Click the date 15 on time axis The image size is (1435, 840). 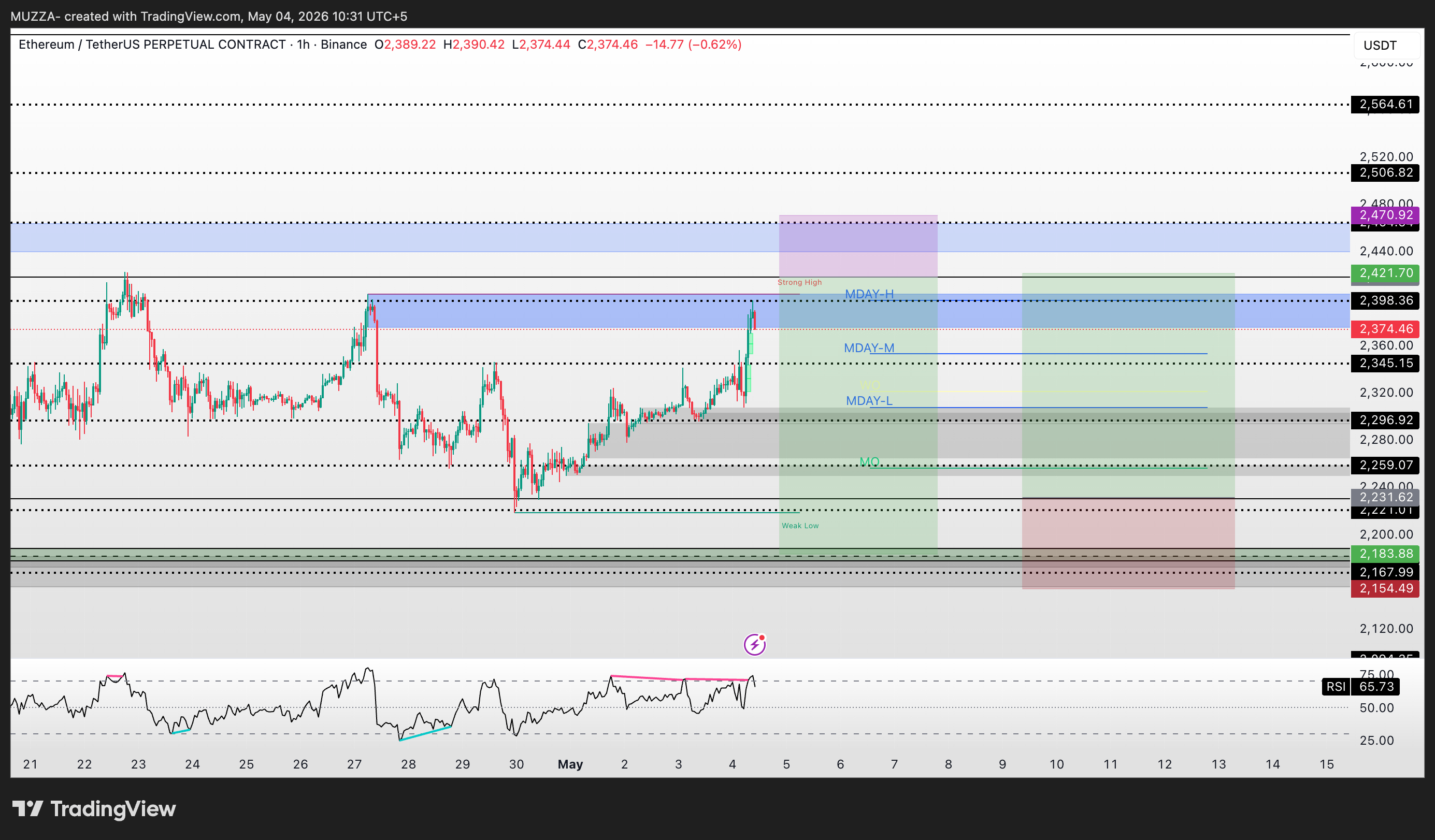coord(1327,764)
